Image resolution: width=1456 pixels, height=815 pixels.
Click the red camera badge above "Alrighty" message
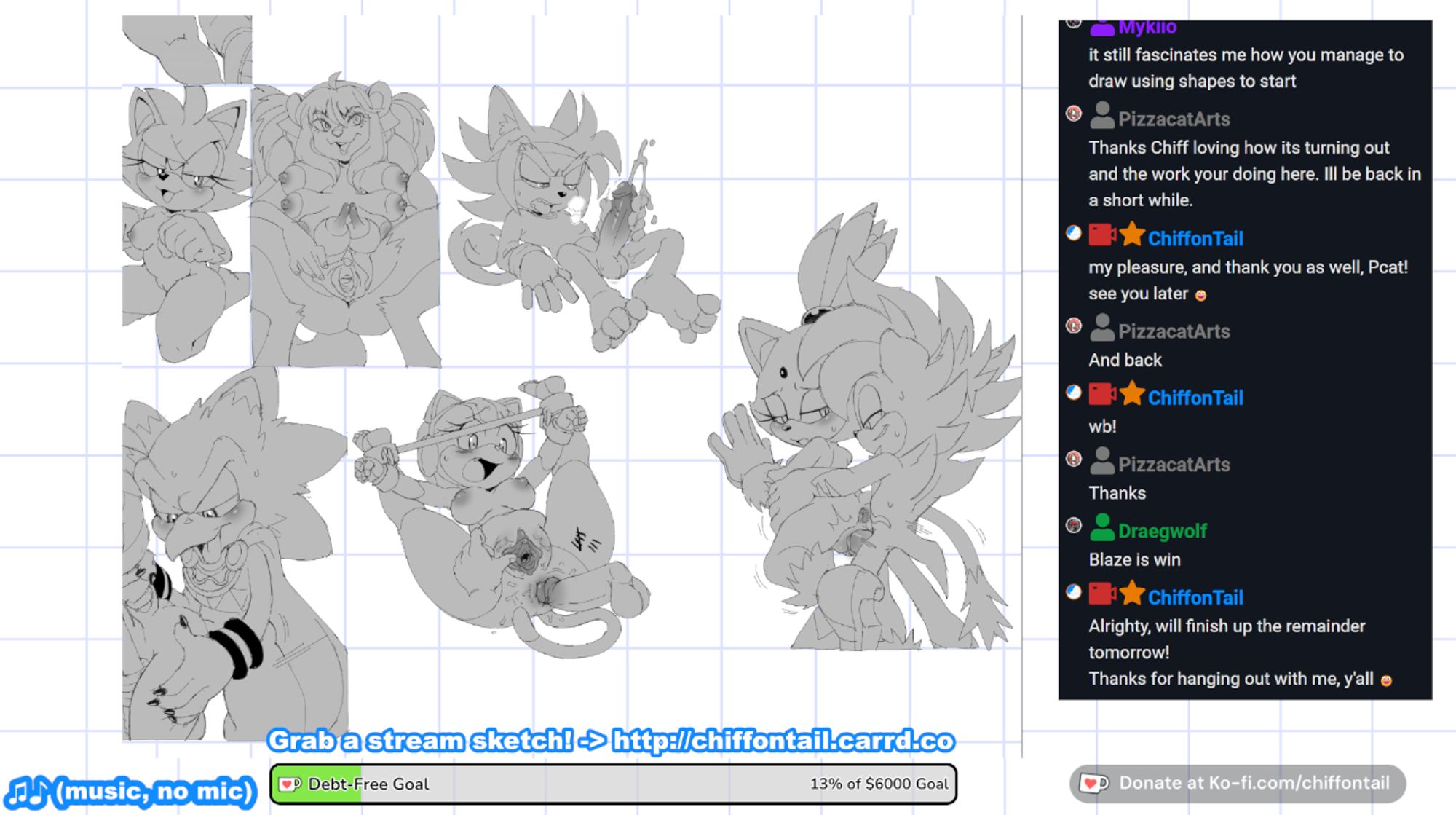click(x=1102, y=594)
